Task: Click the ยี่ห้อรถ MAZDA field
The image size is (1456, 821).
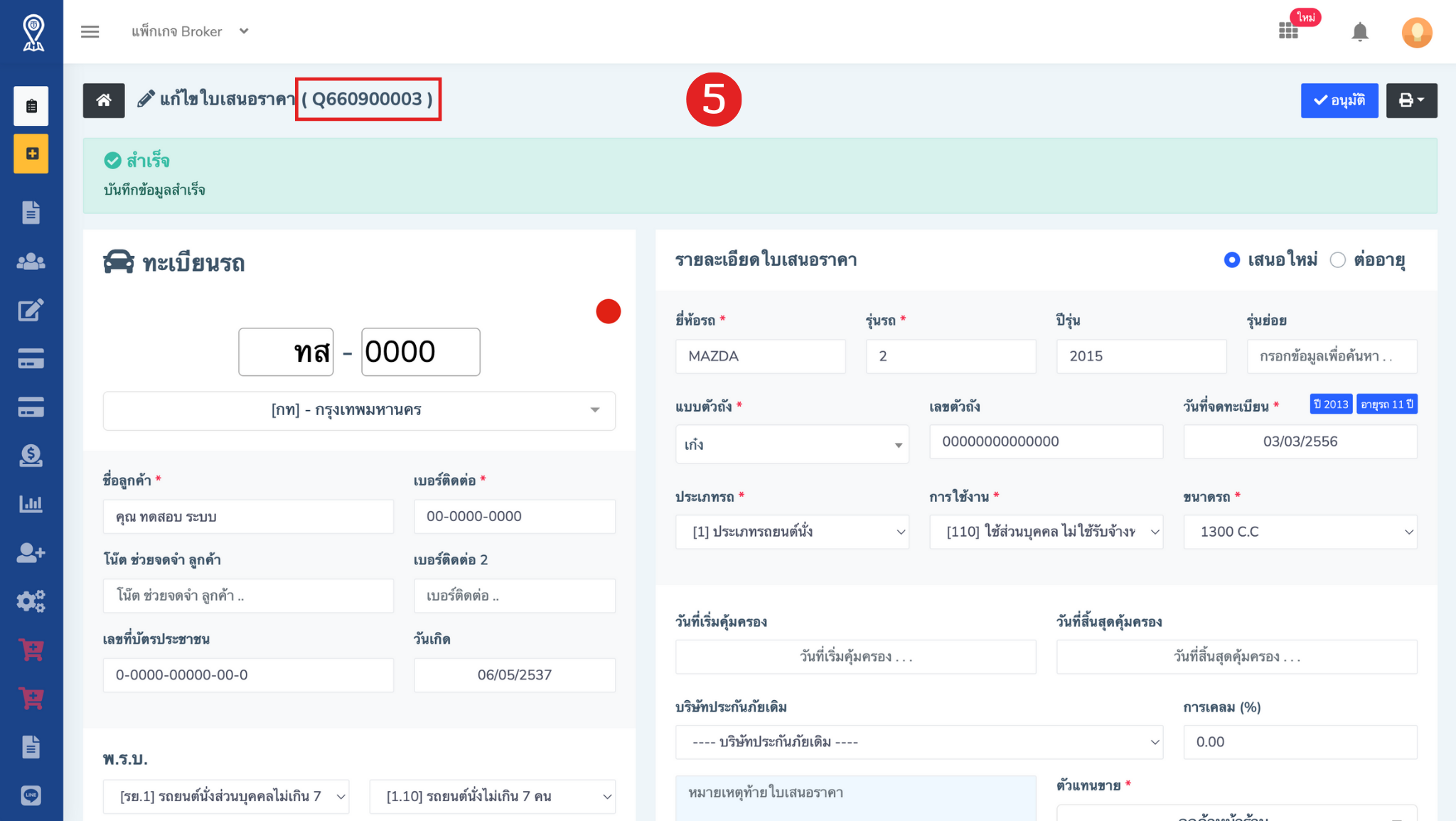Action: click(761, 356)
